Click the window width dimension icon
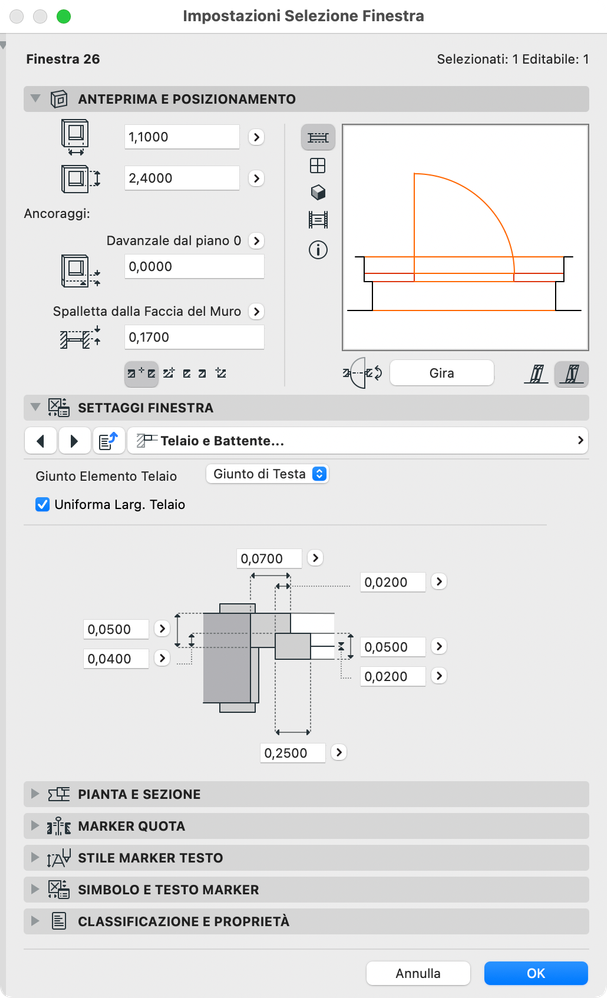607x998 pixels. [x=75, y=137]
